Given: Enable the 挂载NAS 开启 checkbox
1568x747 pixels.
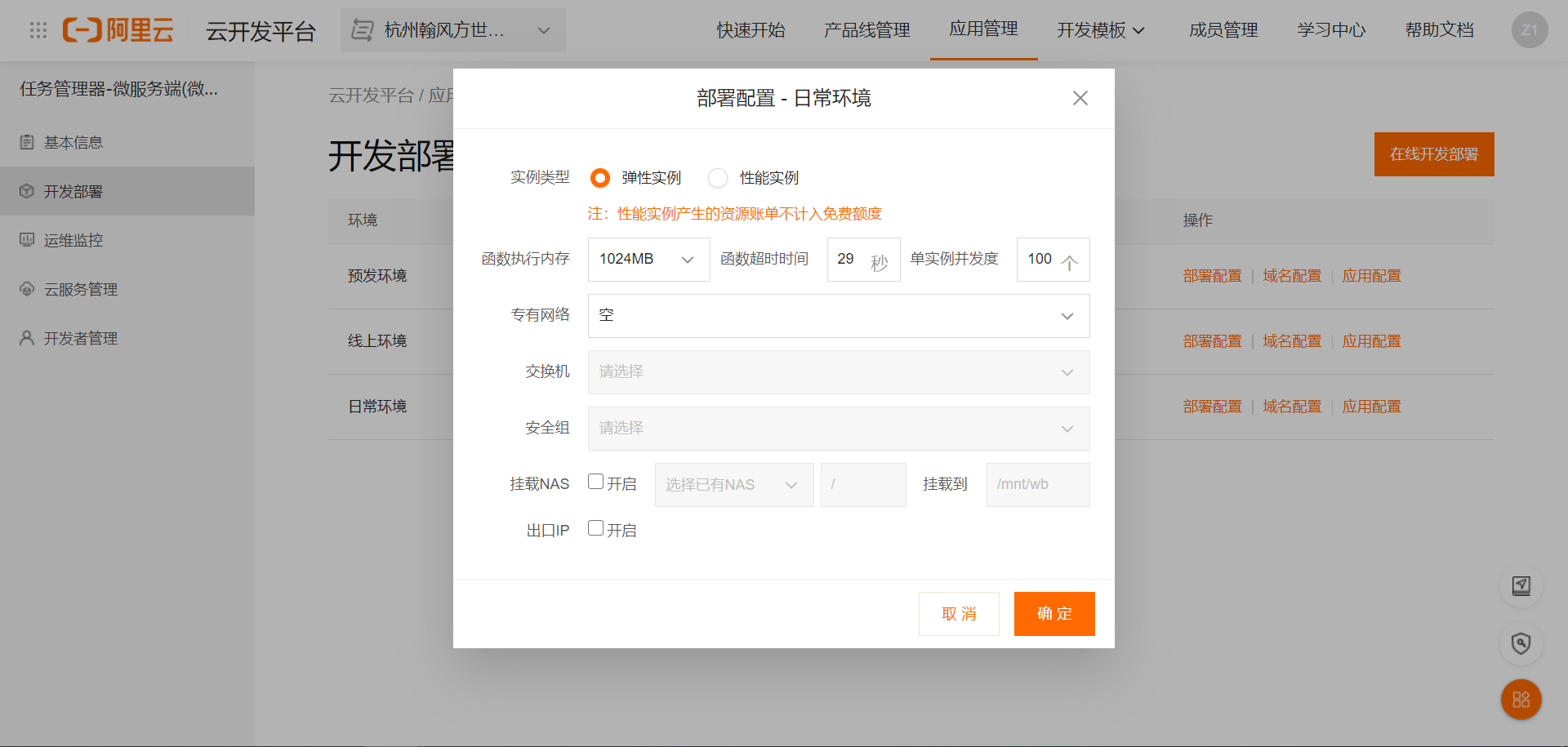Looking at the screenshot, I should click(596, 482).
